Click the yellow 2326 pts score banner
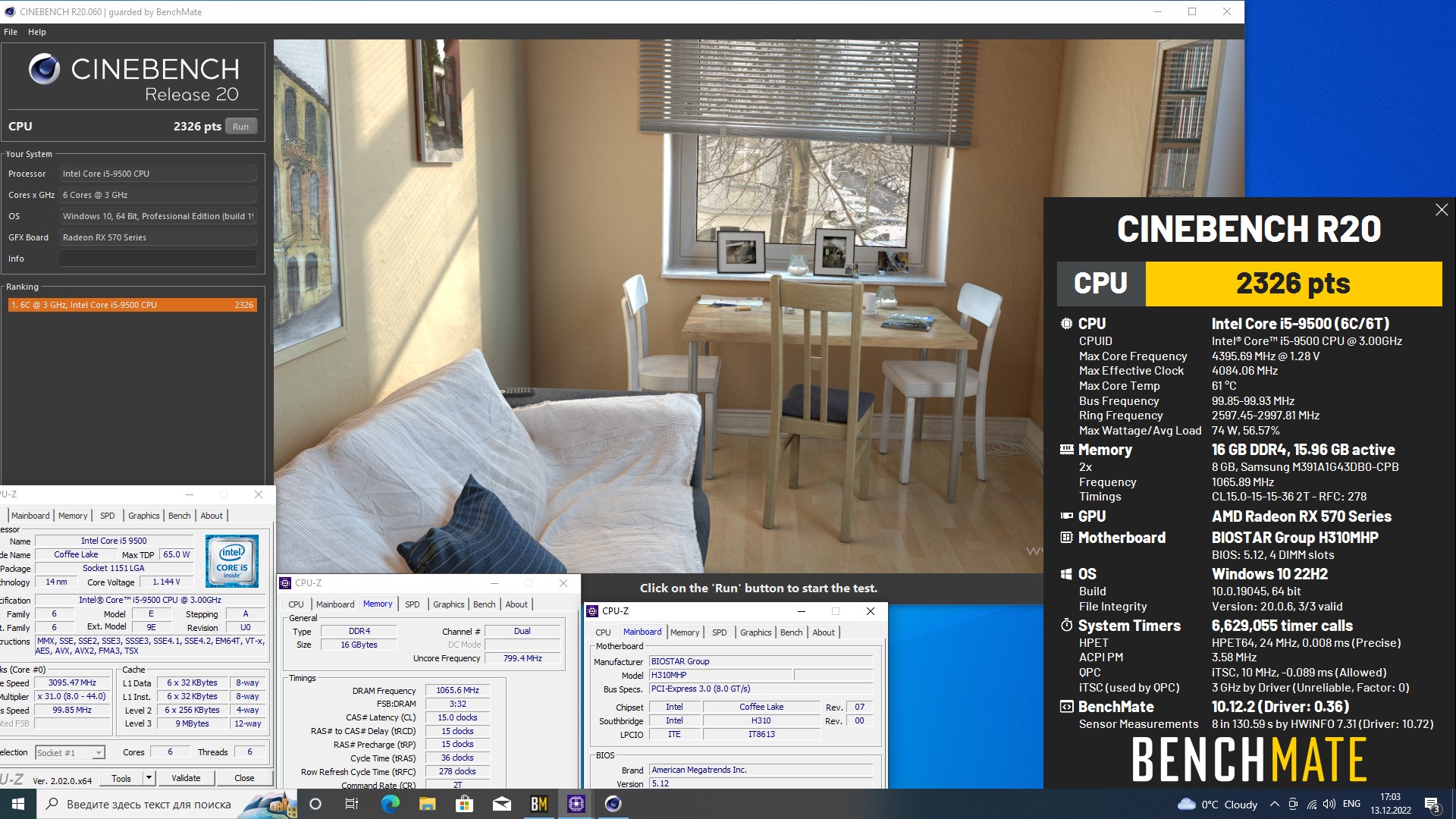 [1294, 284]
